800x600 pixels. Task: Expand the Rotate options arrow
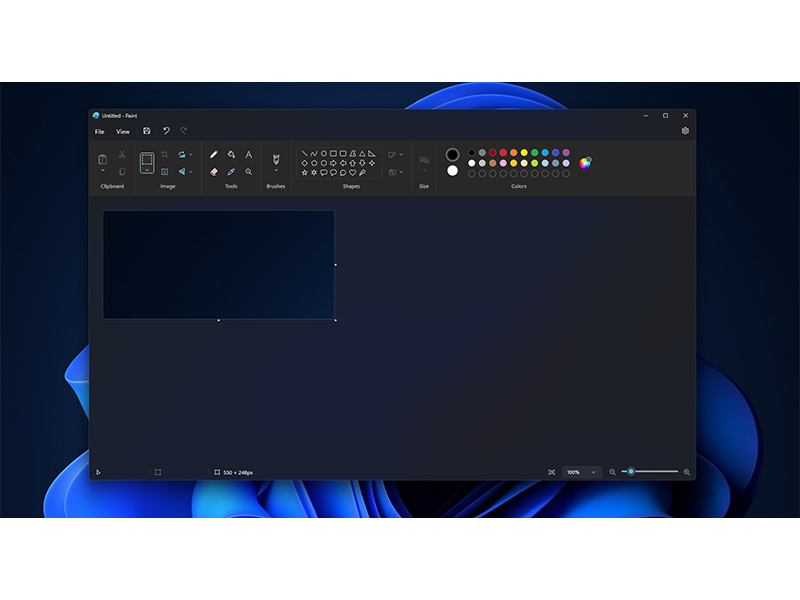[191, 154]
